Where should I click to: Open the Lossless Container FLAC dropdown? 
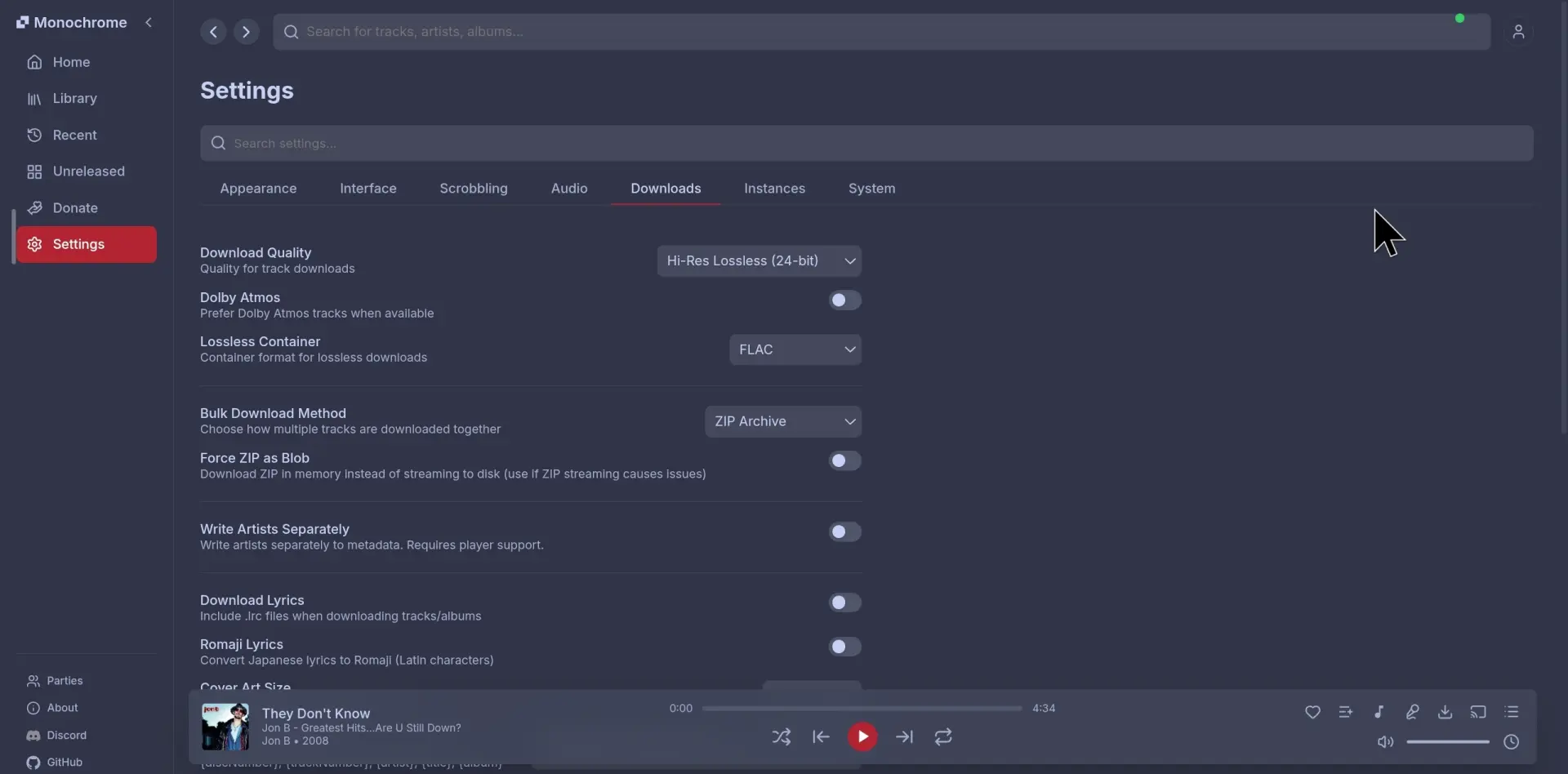[795, 349]
